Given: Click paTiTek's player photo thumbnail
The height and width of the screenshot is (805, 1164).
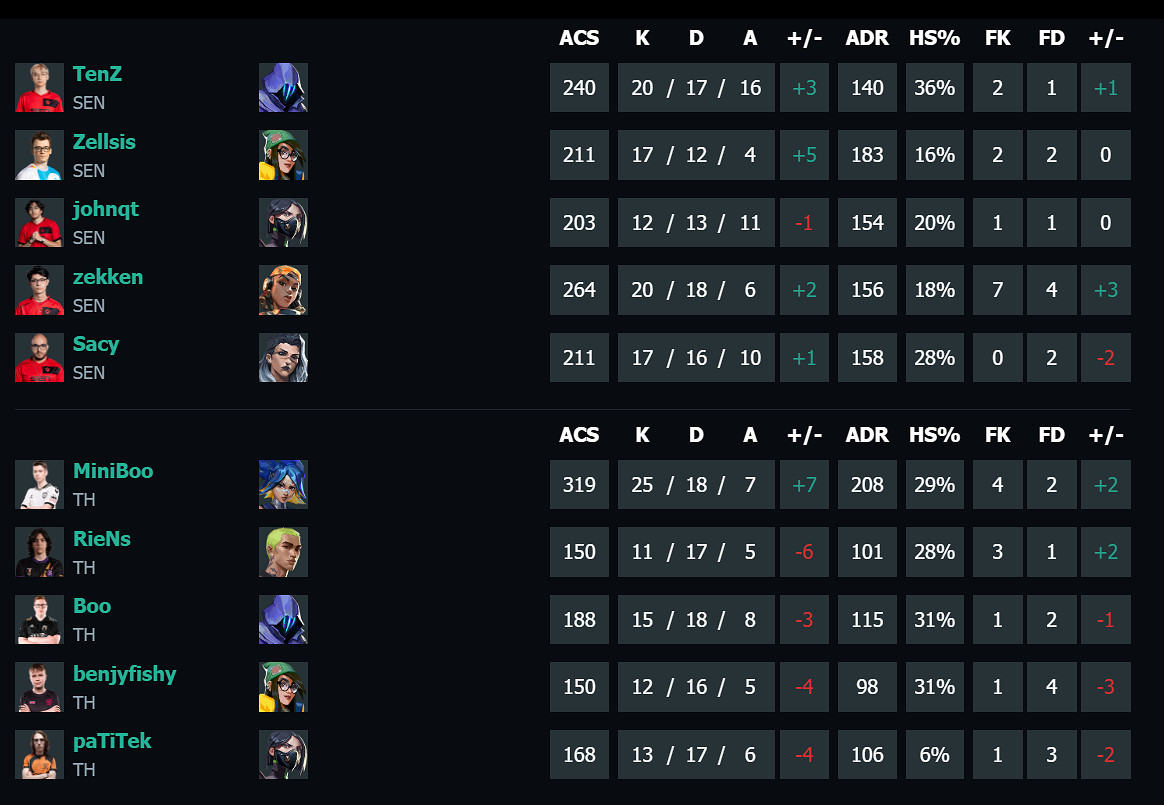Looking at the screenshot, I should click(x=39, y=754).
